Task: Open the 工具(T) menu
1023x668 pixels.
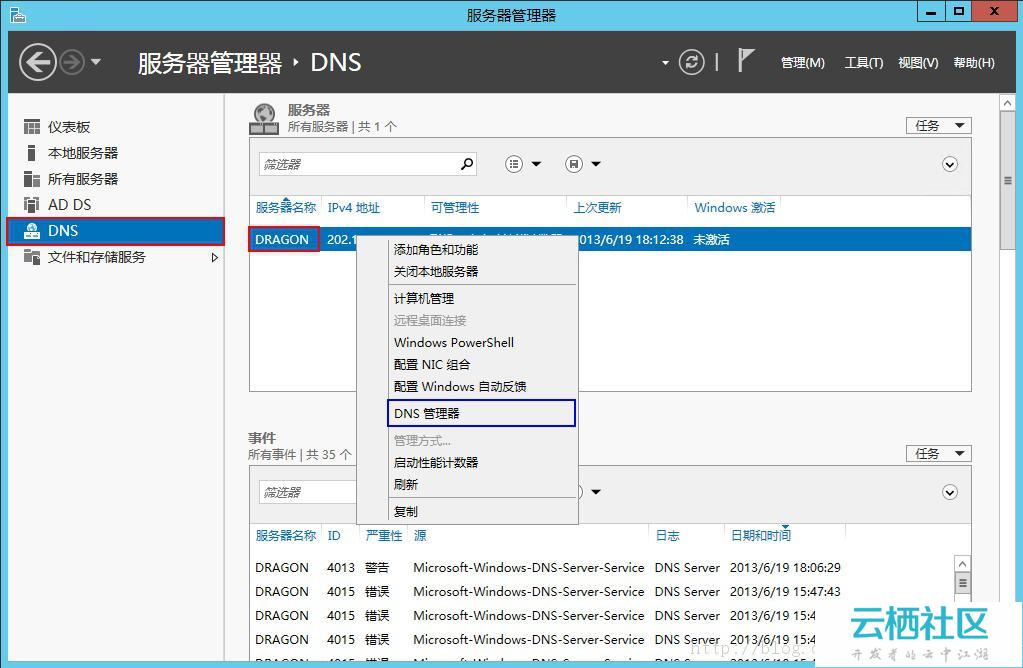Action: click(x=863, y=63)
